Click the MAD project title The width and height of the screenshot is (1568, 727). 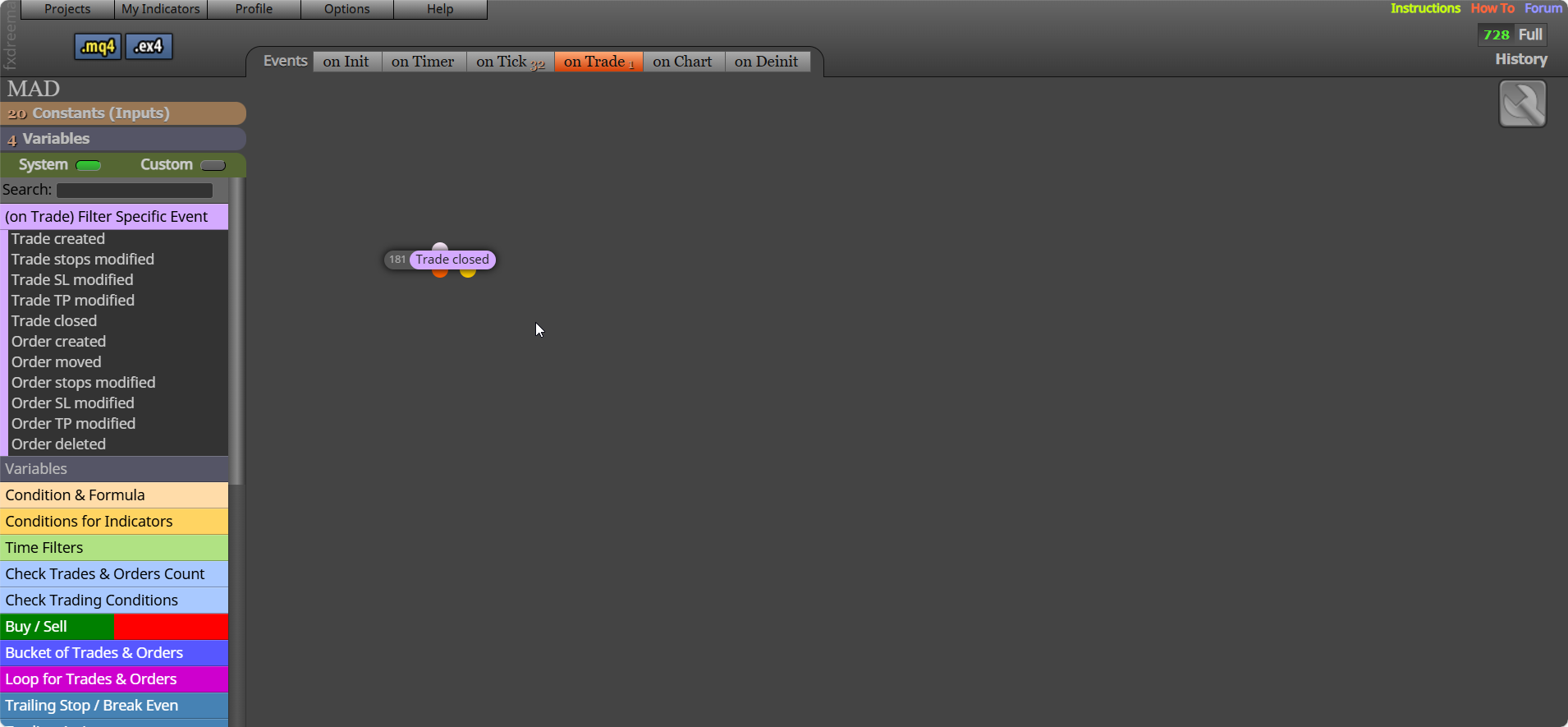tap(34, 89)
